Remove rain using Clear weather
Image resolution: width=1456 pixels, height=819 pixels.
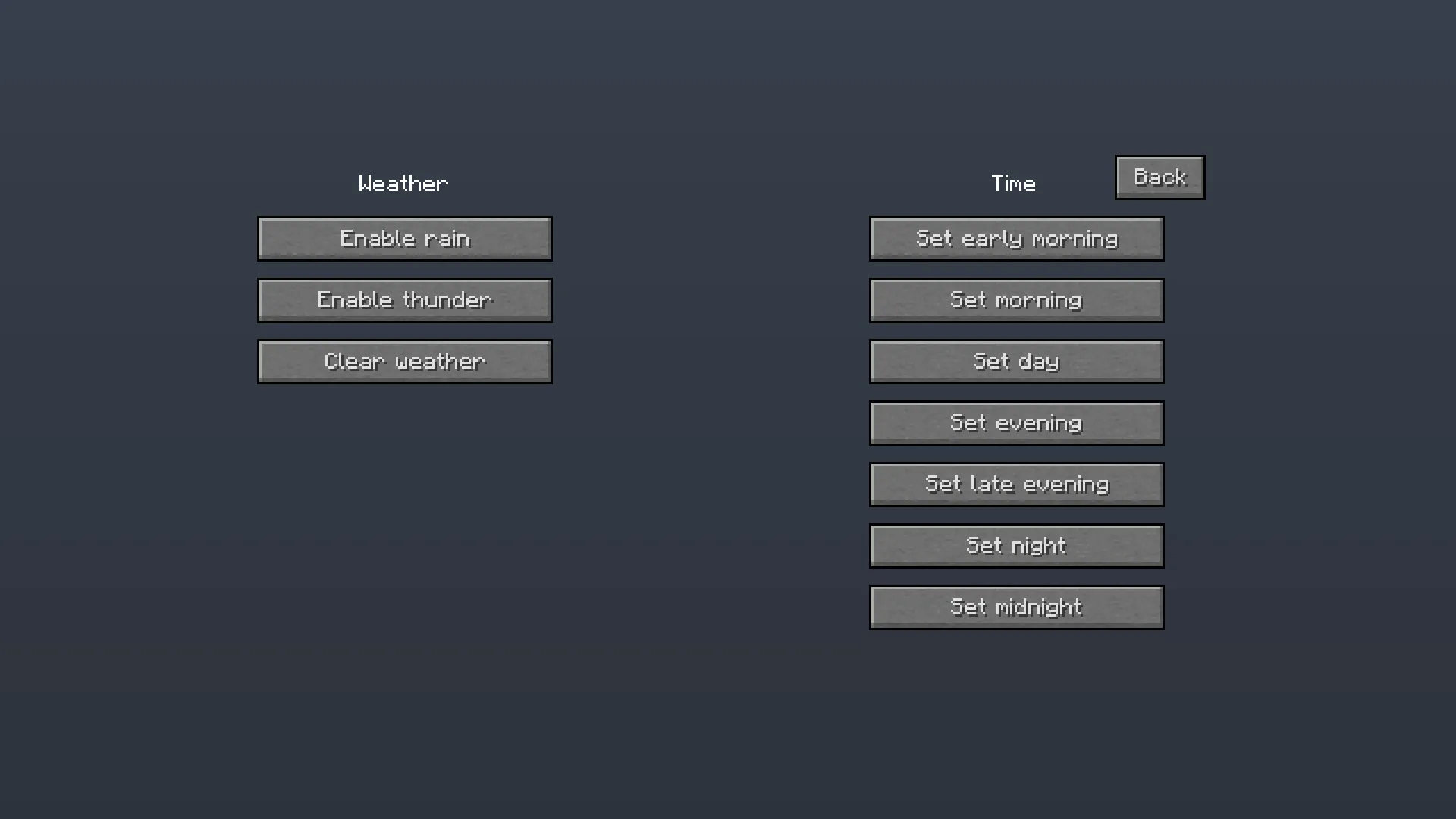pos(404,361)
